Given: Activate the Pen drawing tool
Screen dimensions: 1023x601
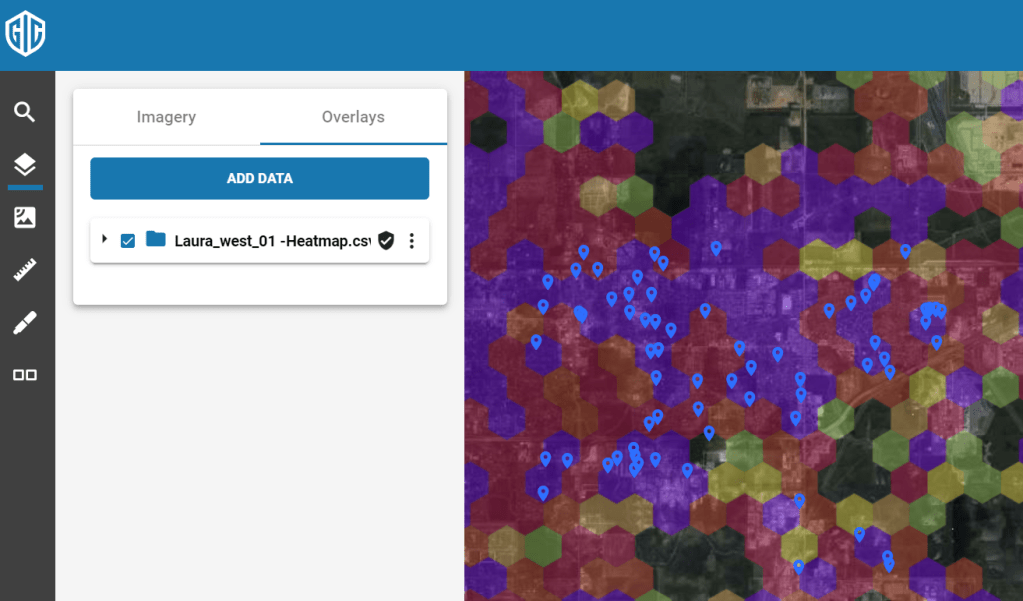Looking at the screenshot, I should tap(25, 323).
